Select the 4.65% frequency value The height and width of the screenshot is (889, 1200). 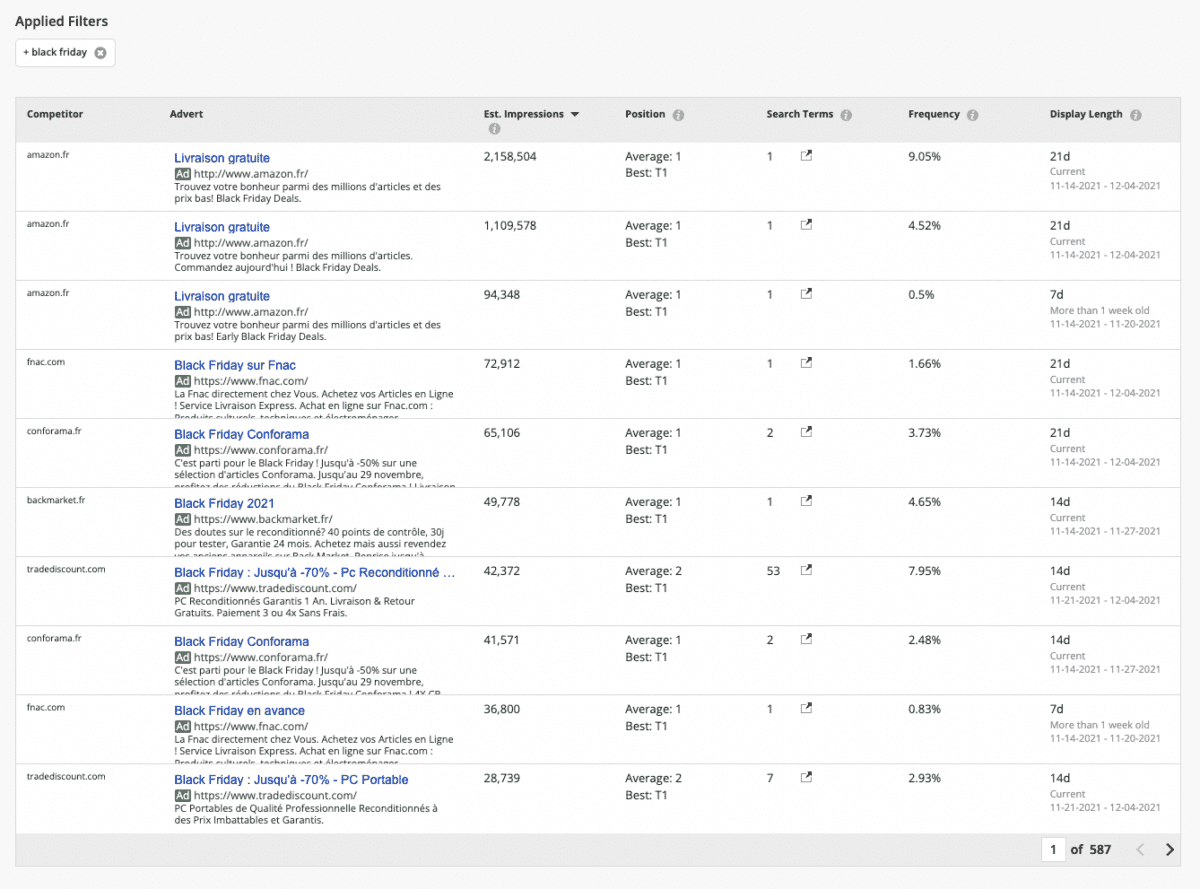click(924, 502)
